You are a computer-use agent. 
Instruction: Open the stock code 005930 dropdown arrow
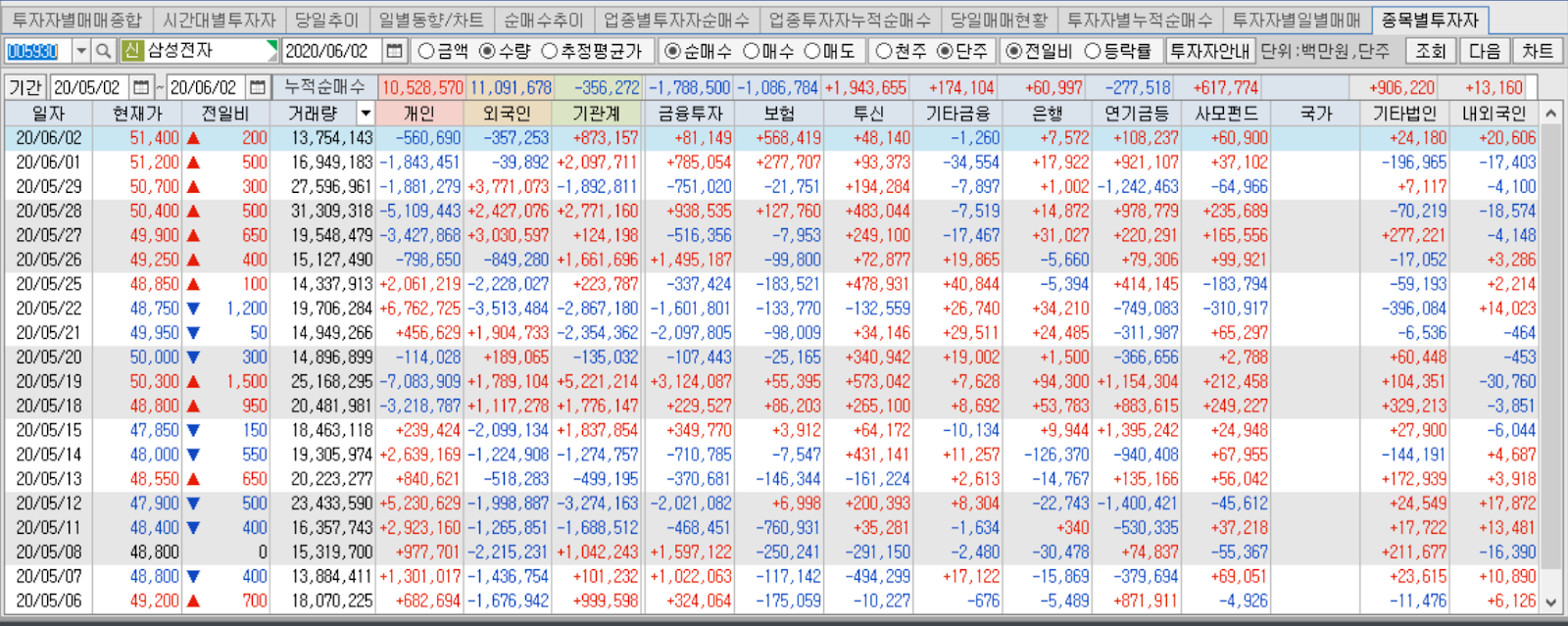click(x=81, y=51)
